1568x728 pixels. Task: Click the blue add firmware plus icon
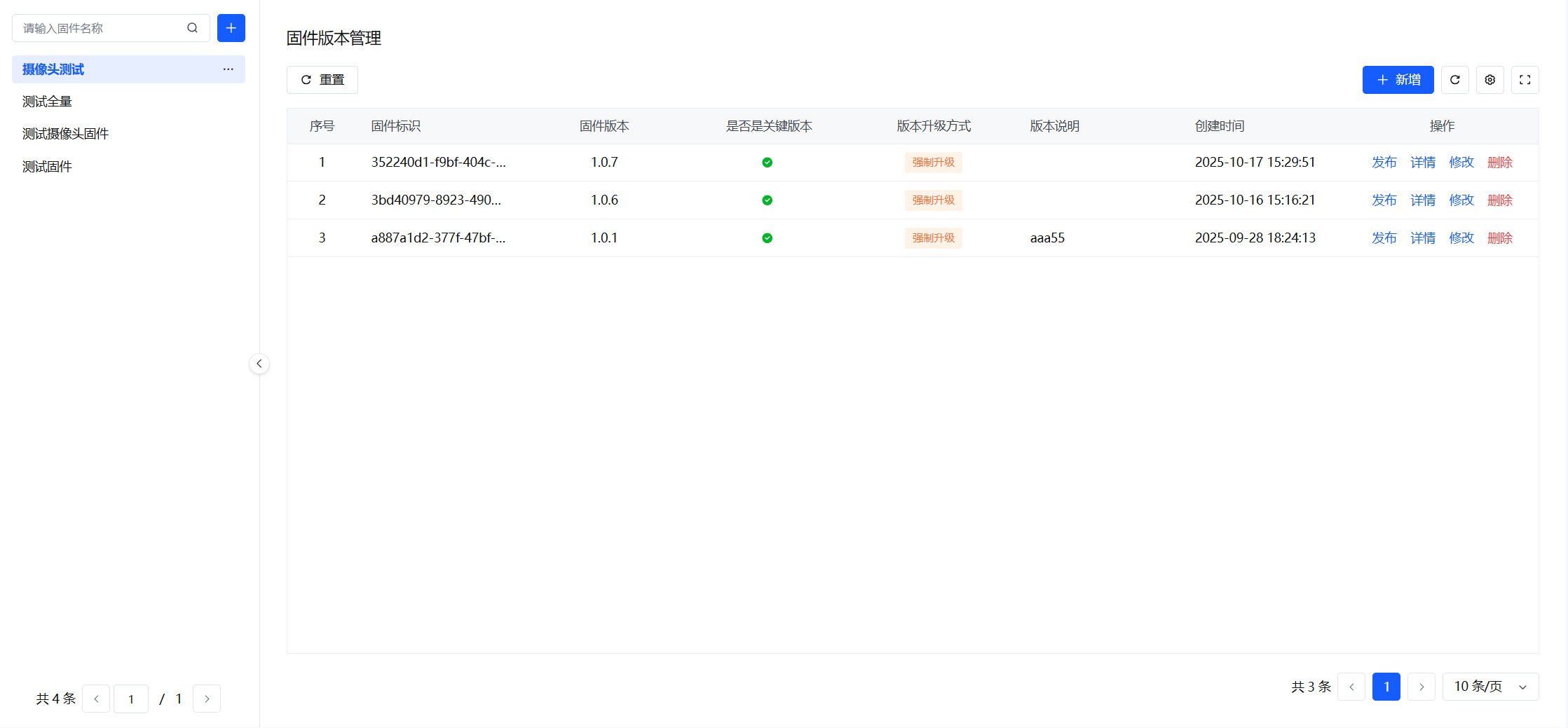(231, 28)
